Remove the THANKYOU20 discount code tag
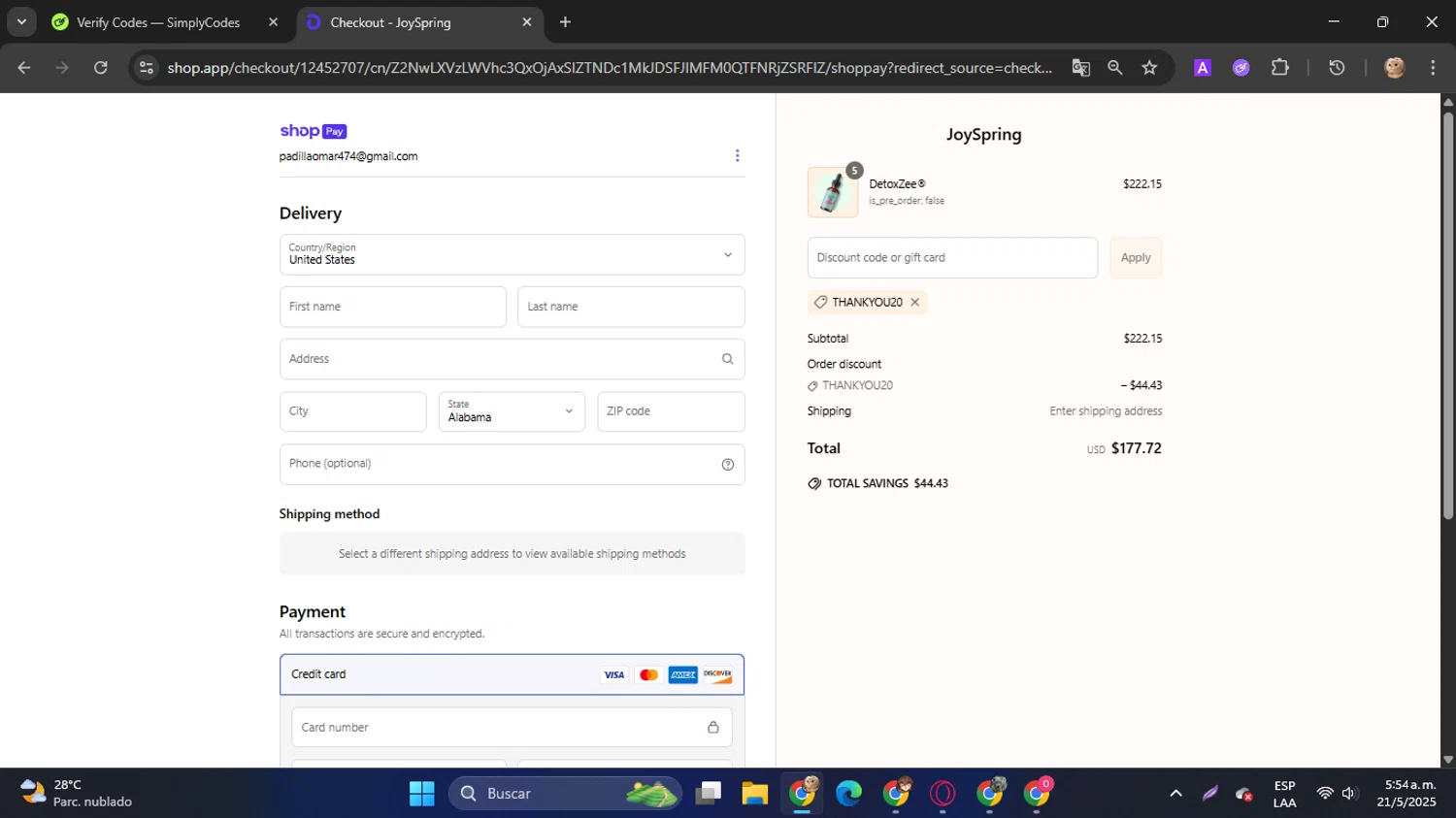This screenshot has width=1456, height=818. point(914,303)
